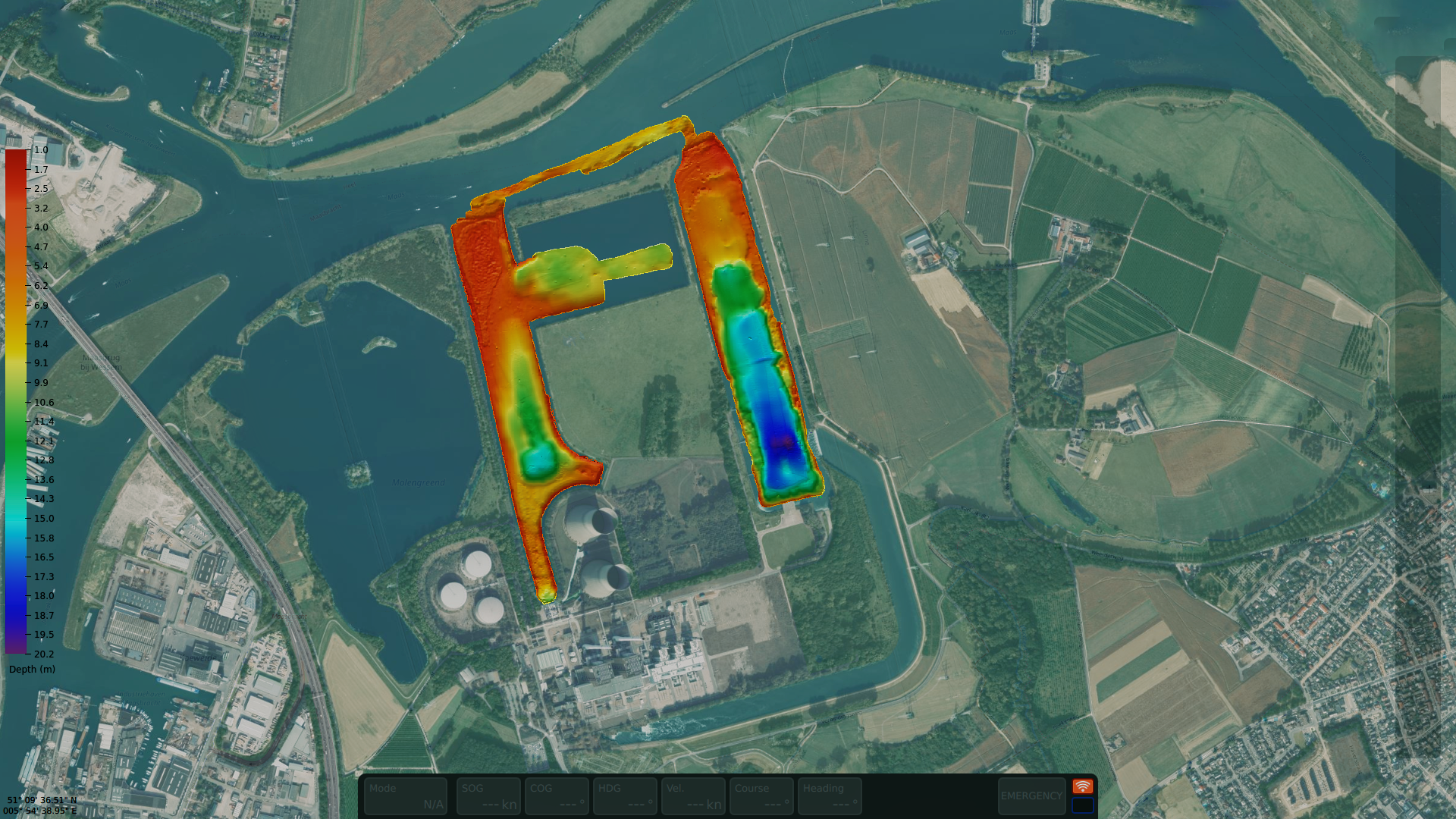Click the EMERGENCY button

coord(1031,796)
